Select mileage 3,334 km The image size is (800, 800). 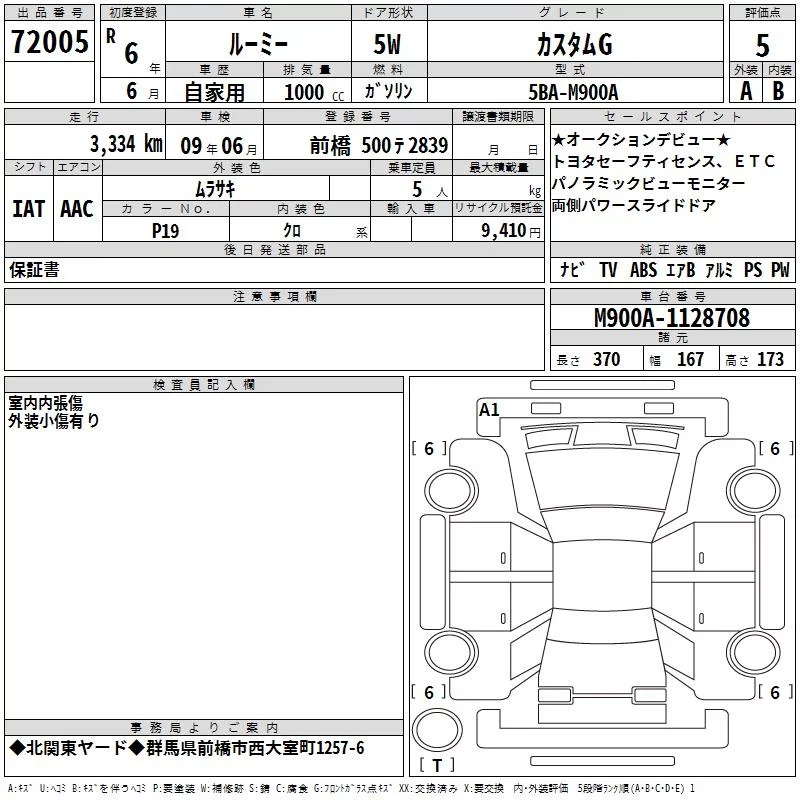coord(126,144)
